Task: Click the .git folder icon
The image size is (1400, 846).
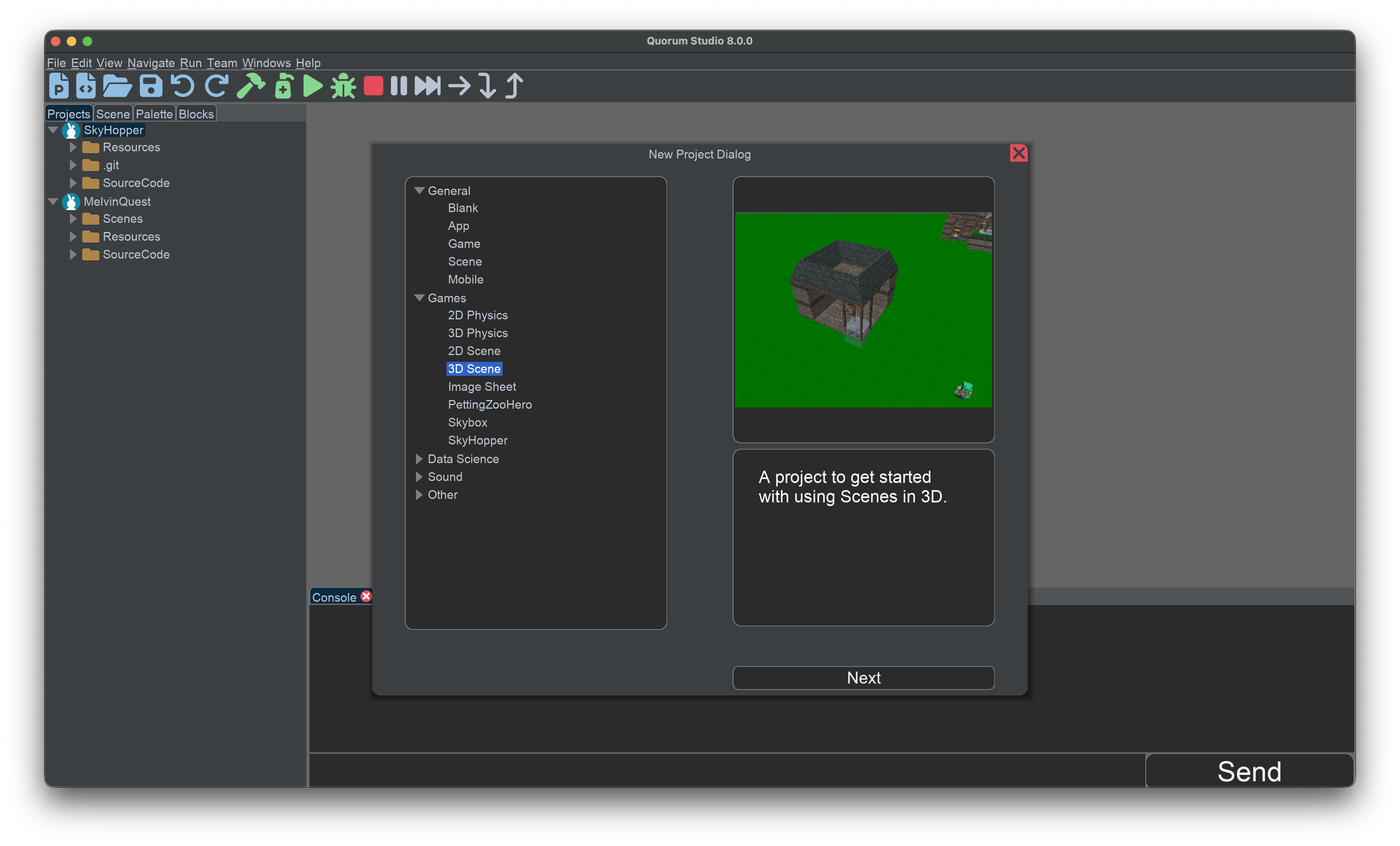Action: [x=91, y=165]
